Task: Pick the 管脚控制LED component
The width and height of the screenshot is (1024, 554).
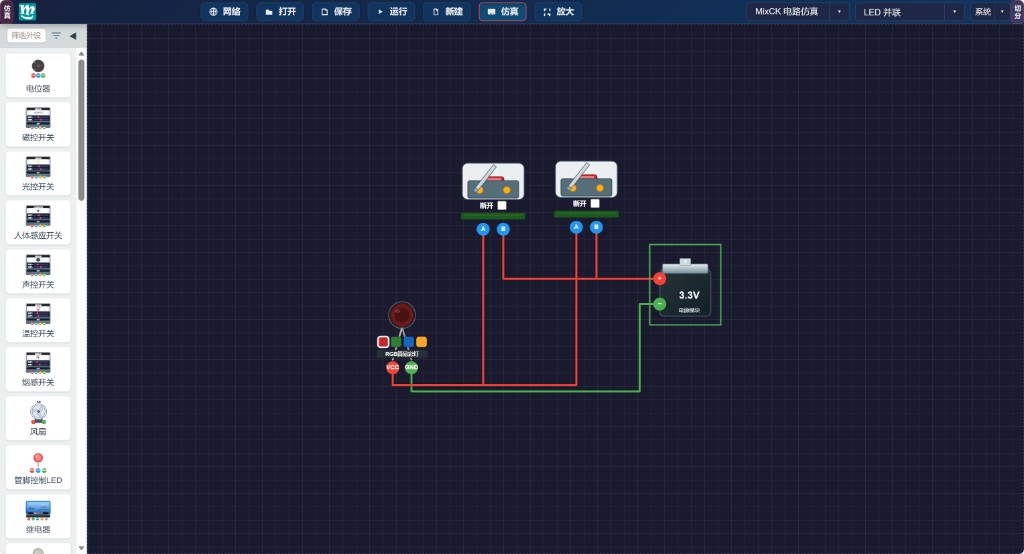Action: (x=38, y=467)
